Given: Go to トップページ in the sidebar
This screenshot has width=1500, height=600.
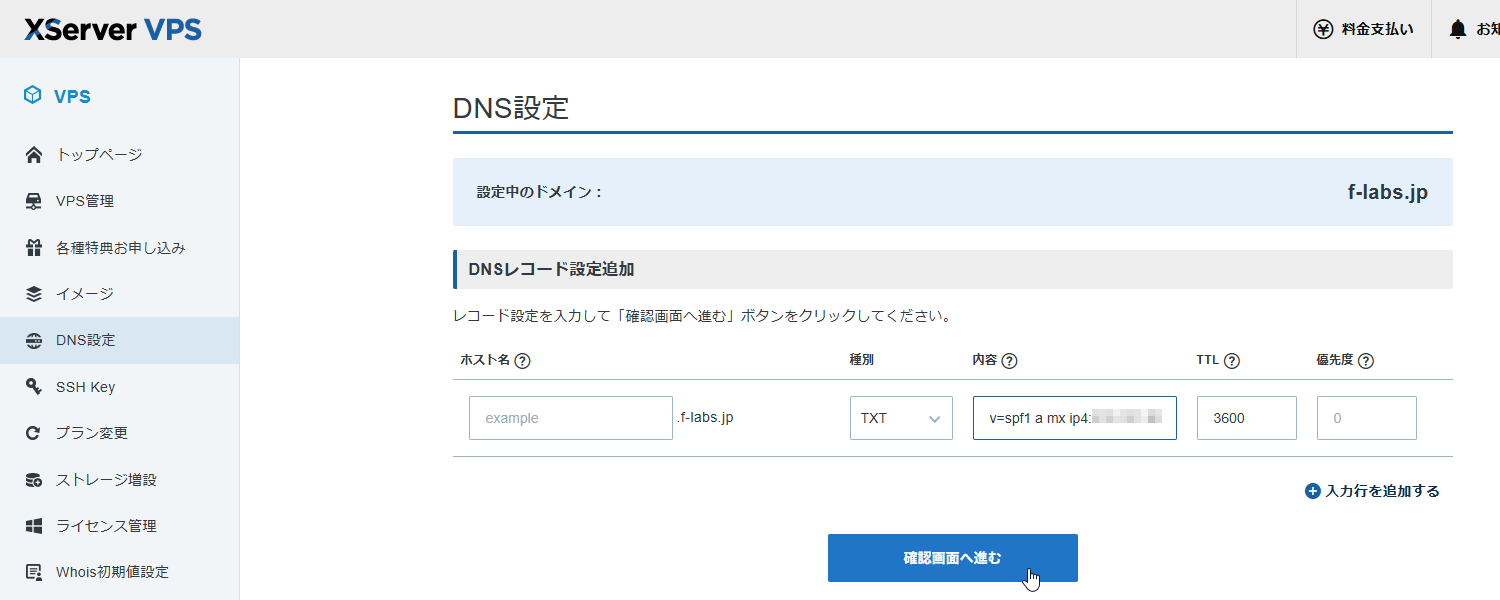Looking at the screenshot, I should click(99, 154).
